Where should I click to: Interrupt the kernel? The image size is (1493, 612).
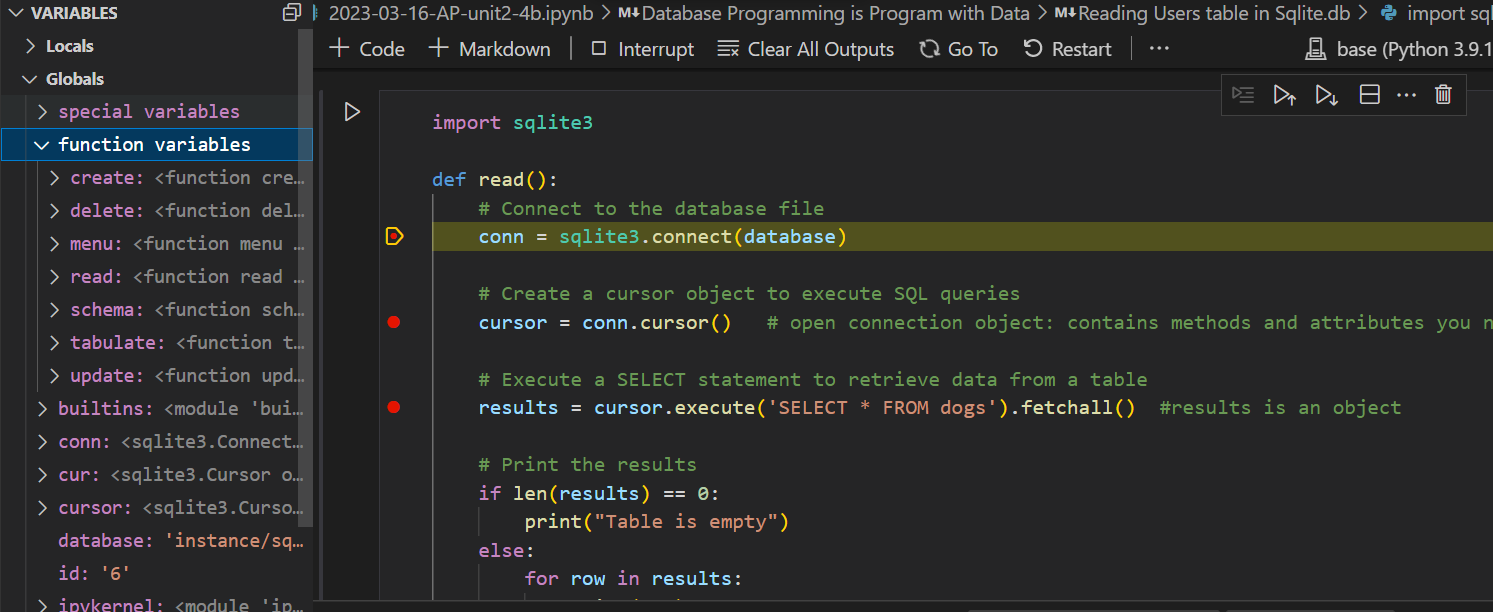point(642,49)
